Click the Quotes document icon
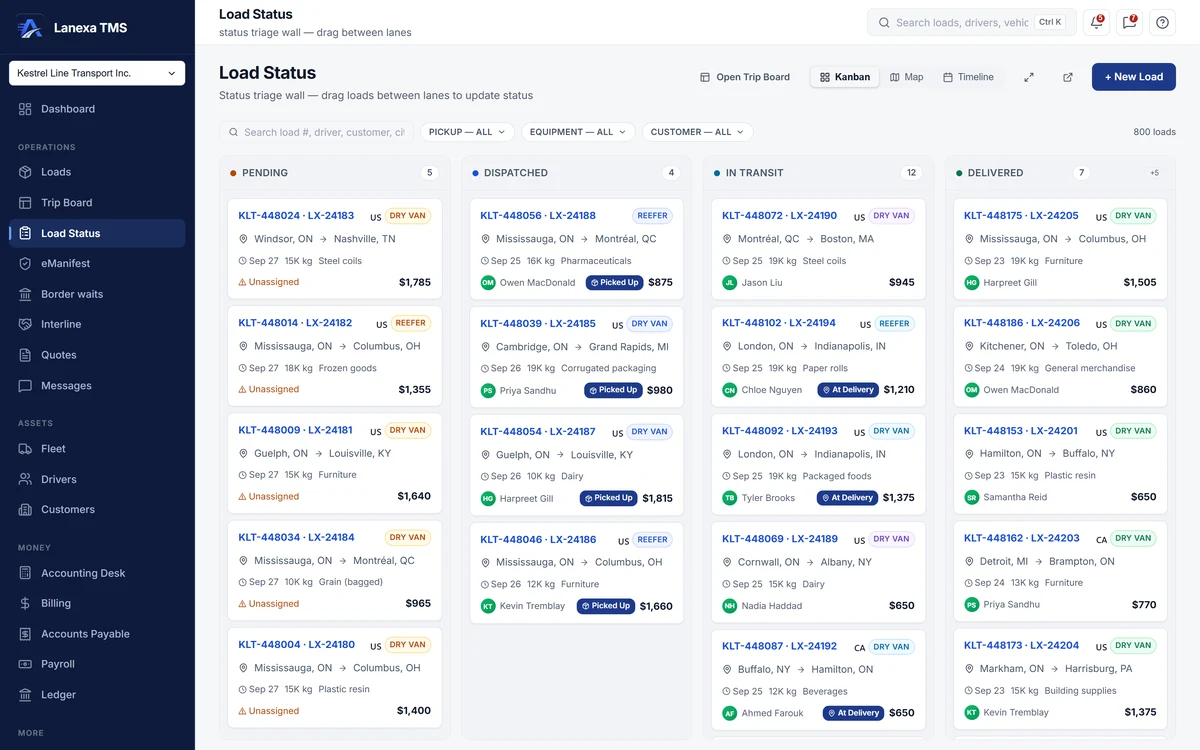The width and height of the screenshot is (1200, 750). (x=25, y=355)
